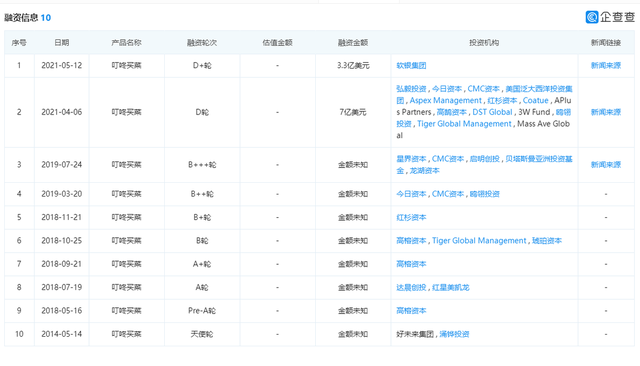This screenshot has width=640, height=366.
Task: Click 今日资本 link in the D轮 row
Action: [x=447, y=89]
